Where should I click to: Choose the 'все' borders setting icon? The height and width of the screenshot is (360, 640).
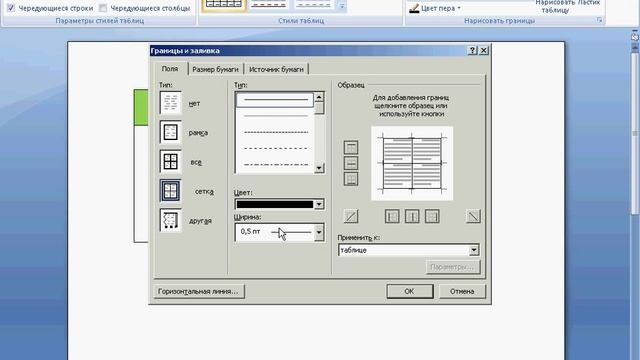170,162
